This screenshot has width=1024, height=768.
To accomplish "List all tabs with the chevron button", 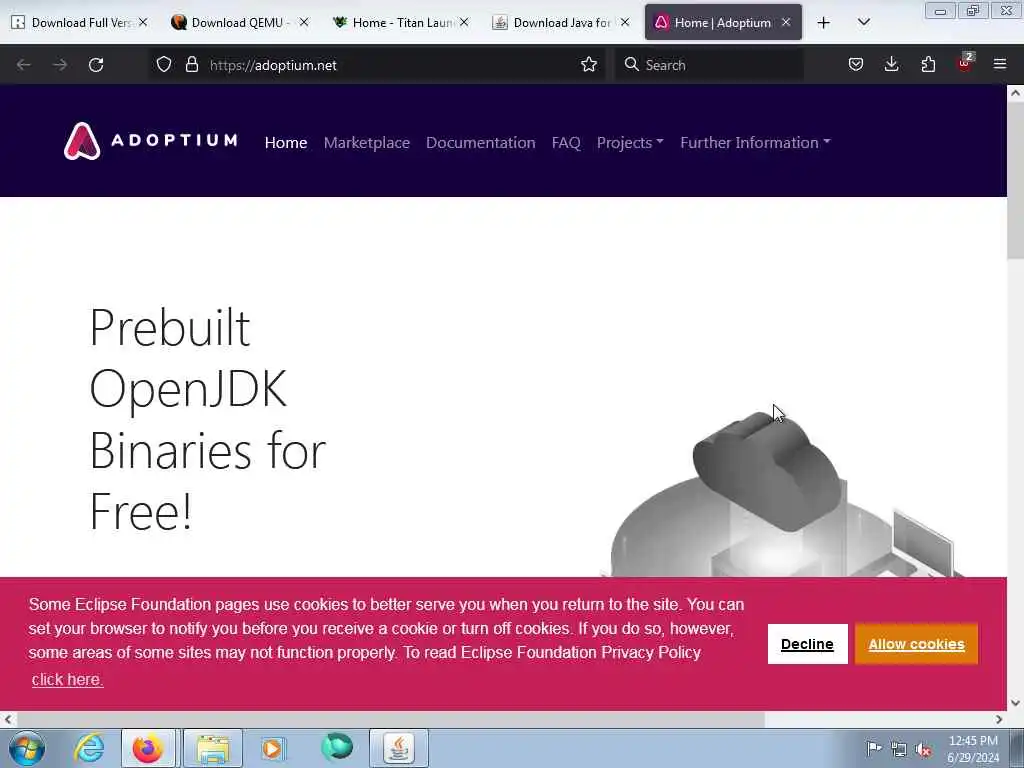I will (863, 22).
